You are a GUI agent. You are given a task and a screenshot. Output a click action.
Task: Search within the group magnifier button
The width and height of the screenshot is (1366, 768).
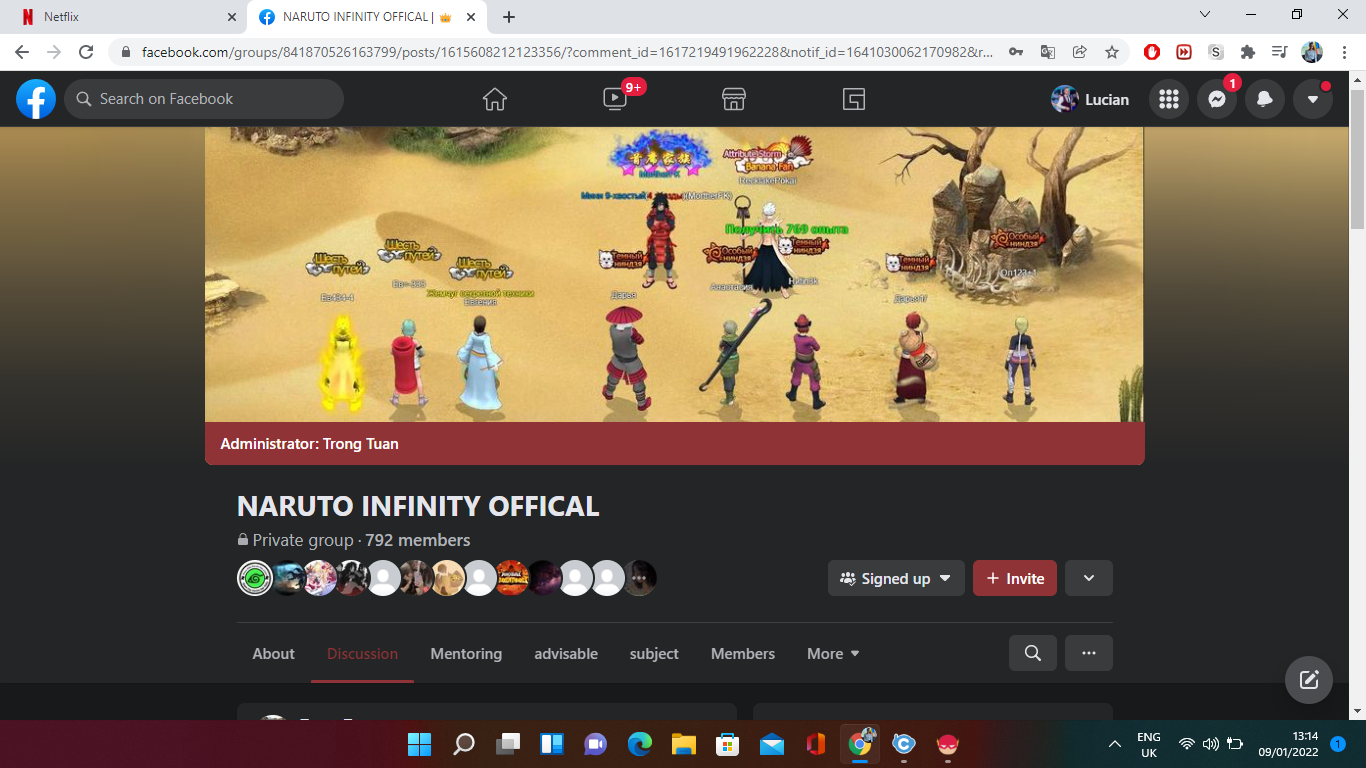[x=1033, y=653]
